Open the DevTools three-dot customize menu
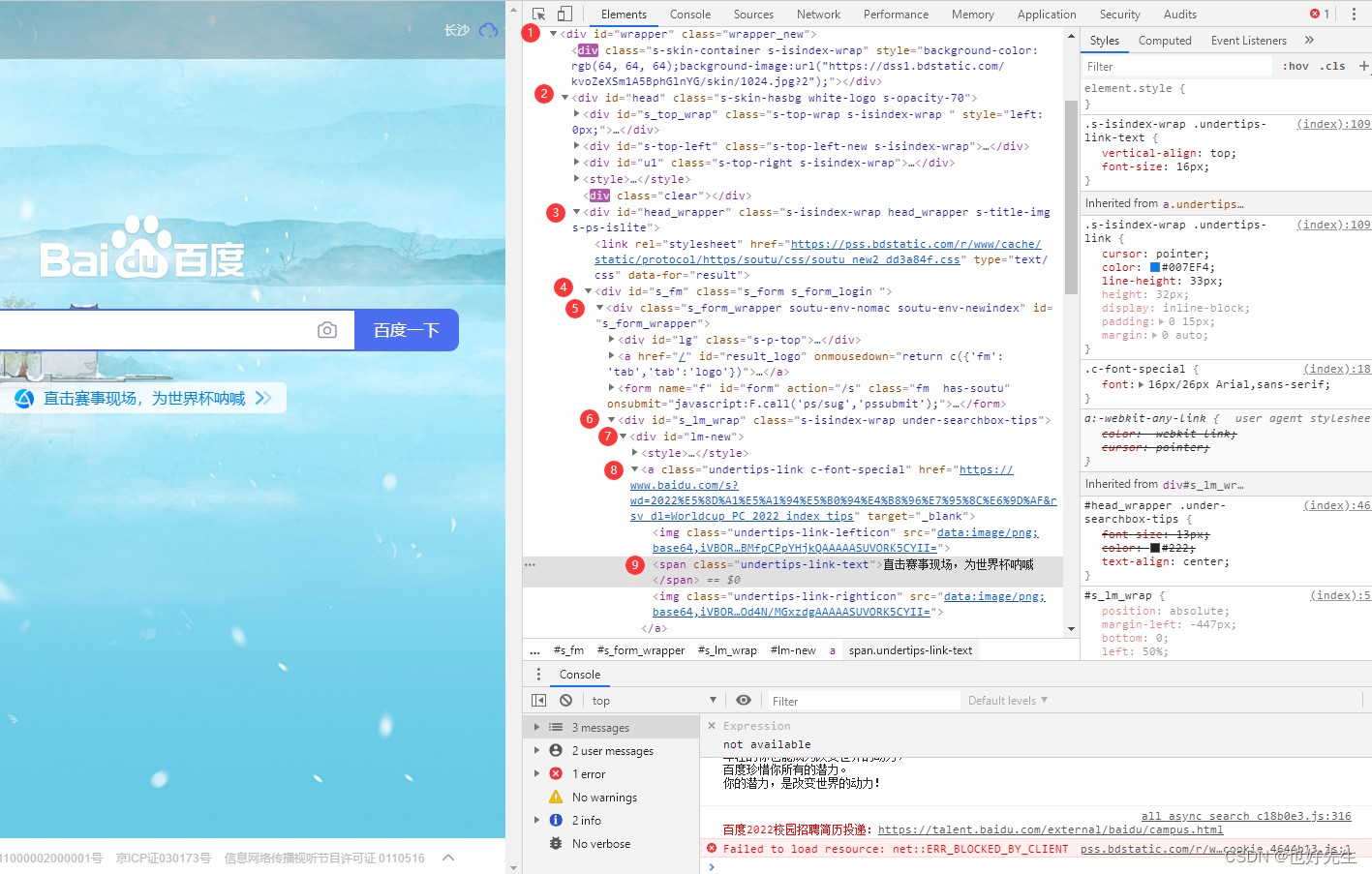The height and width of the screenshot is (874, 1372). pyautogui.click(x=1354, y=14)
